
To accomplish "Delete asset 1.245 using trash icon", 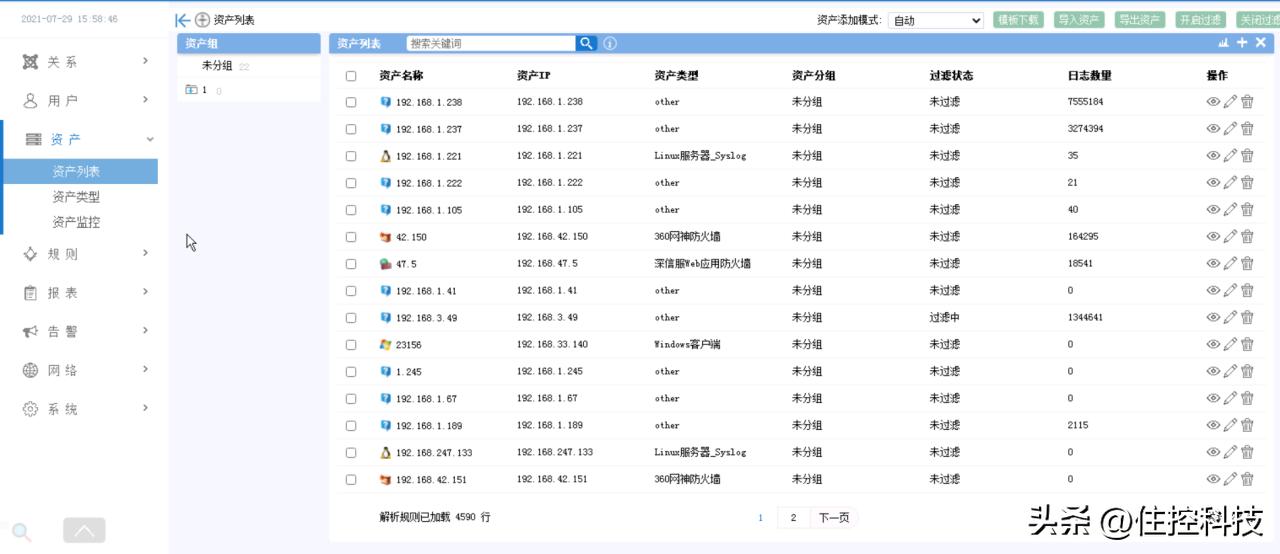I will point(1247,371).
